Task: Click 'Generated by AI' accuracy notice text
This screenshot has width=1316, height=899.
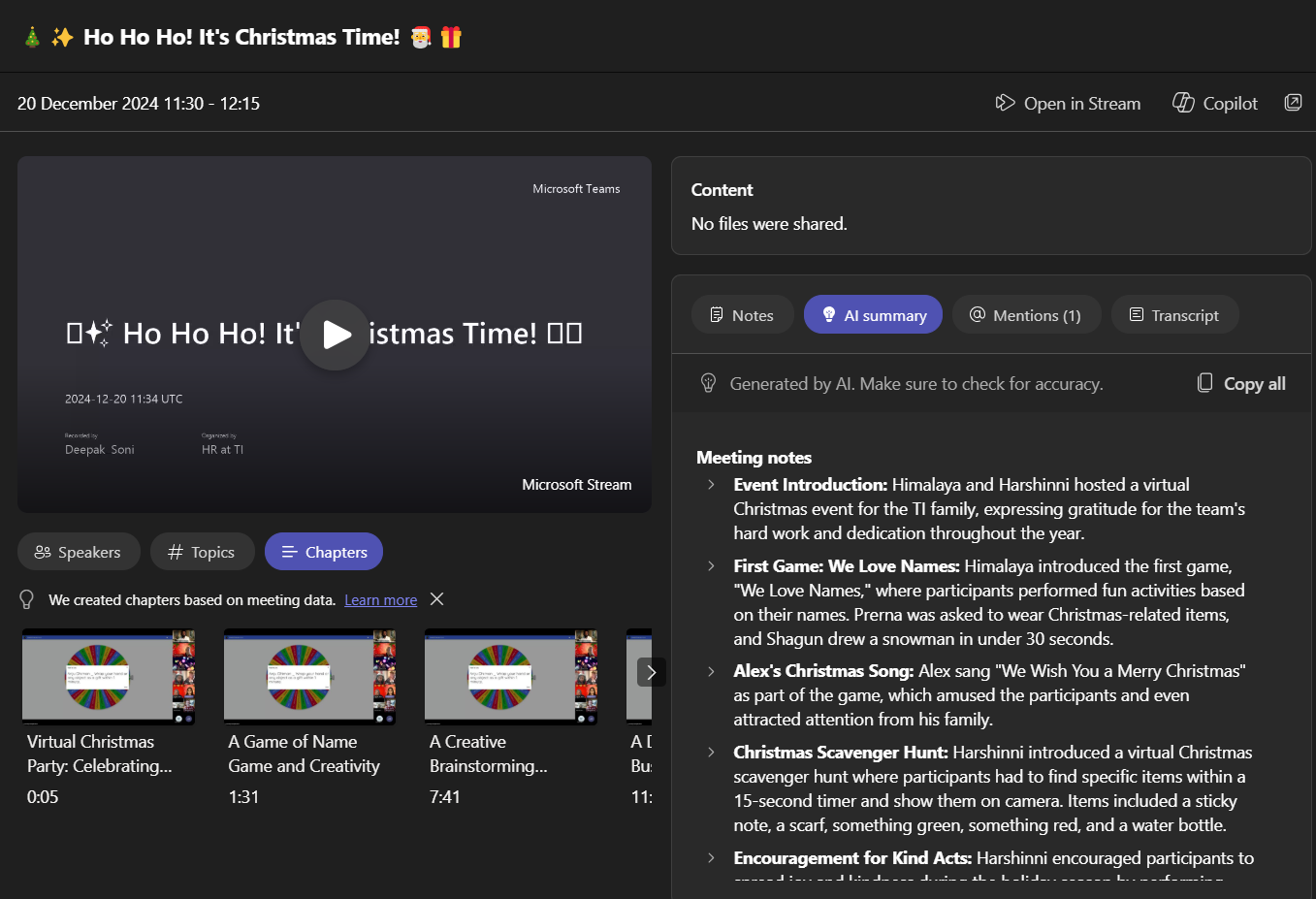Action: pyautogui.click(x=916, y=383)
